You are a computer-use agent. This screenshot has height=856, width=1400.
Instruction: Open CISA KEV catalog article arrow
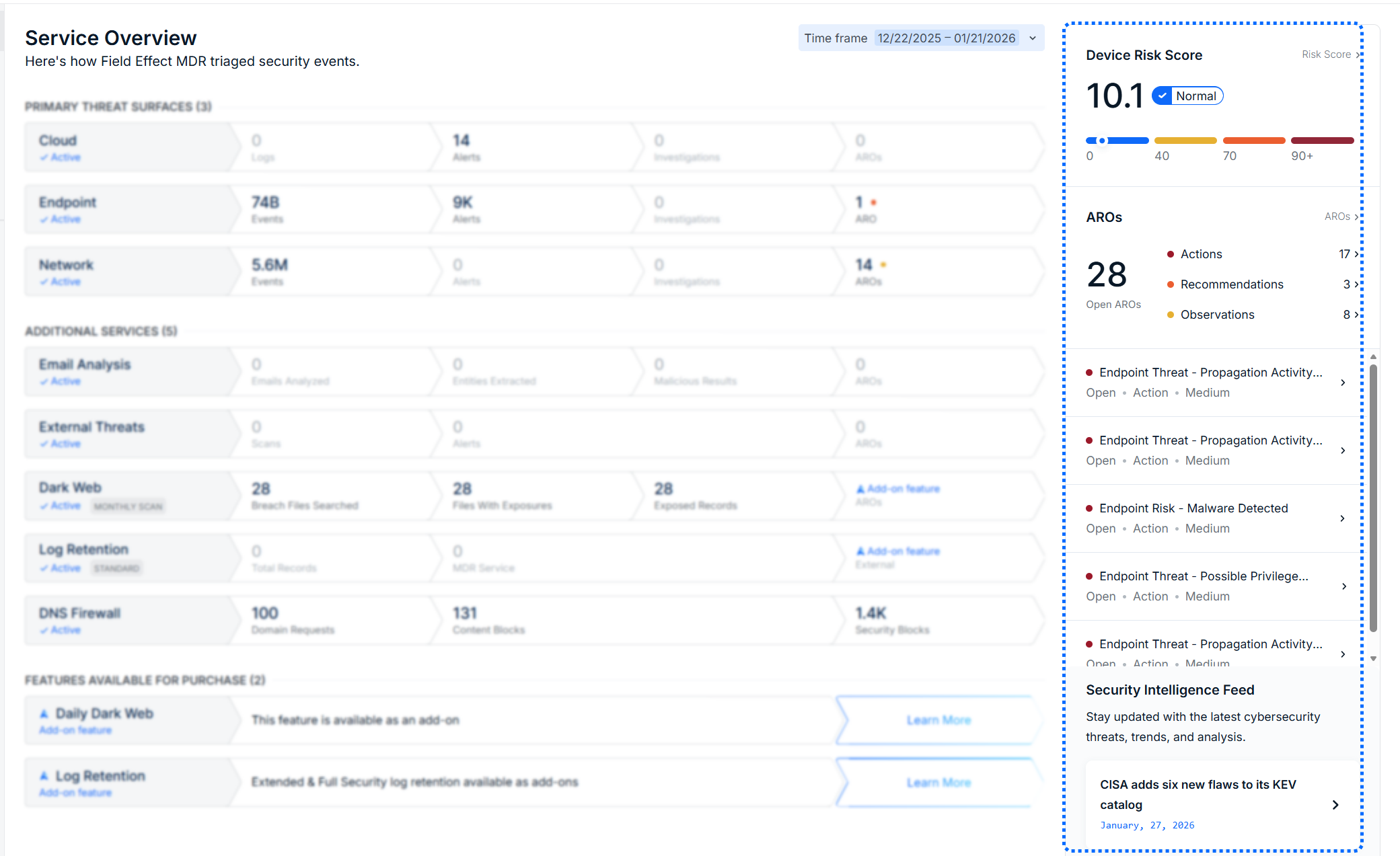(1335, 805)
